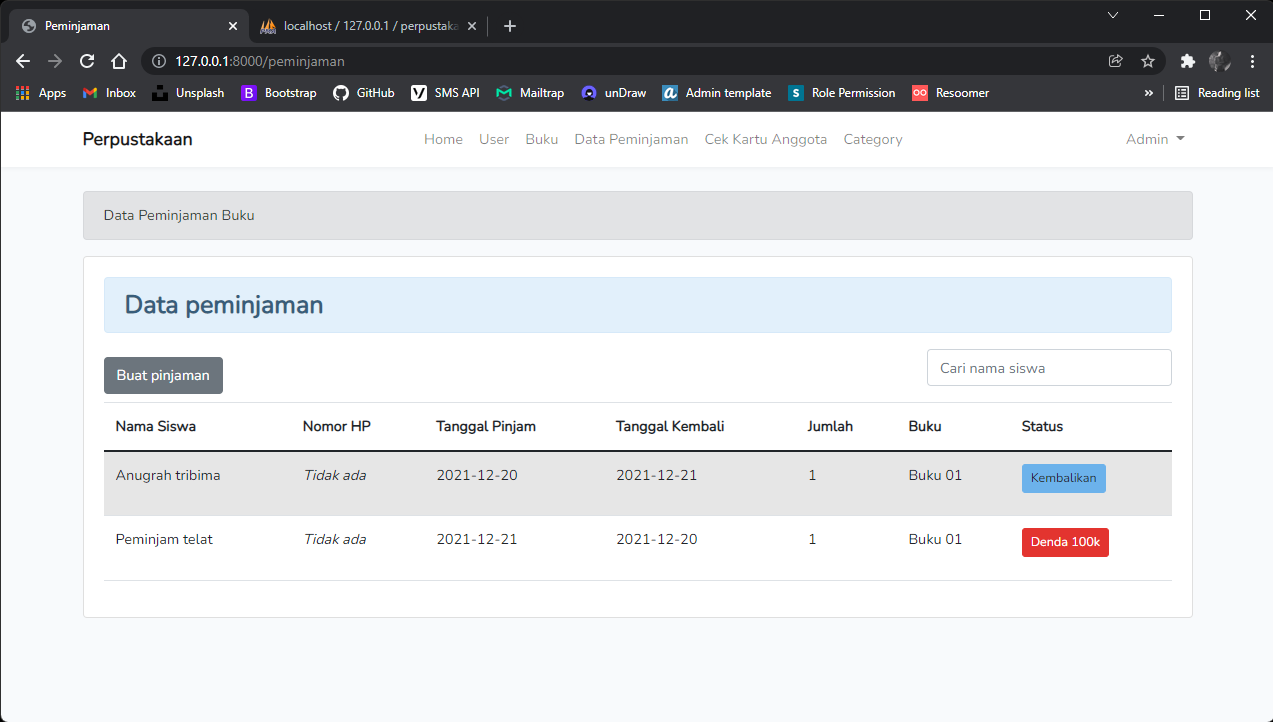The width and height of the screenshot is (1273, 722).
Task: Open the GitHub bookmark
Action: pos(363,93)
